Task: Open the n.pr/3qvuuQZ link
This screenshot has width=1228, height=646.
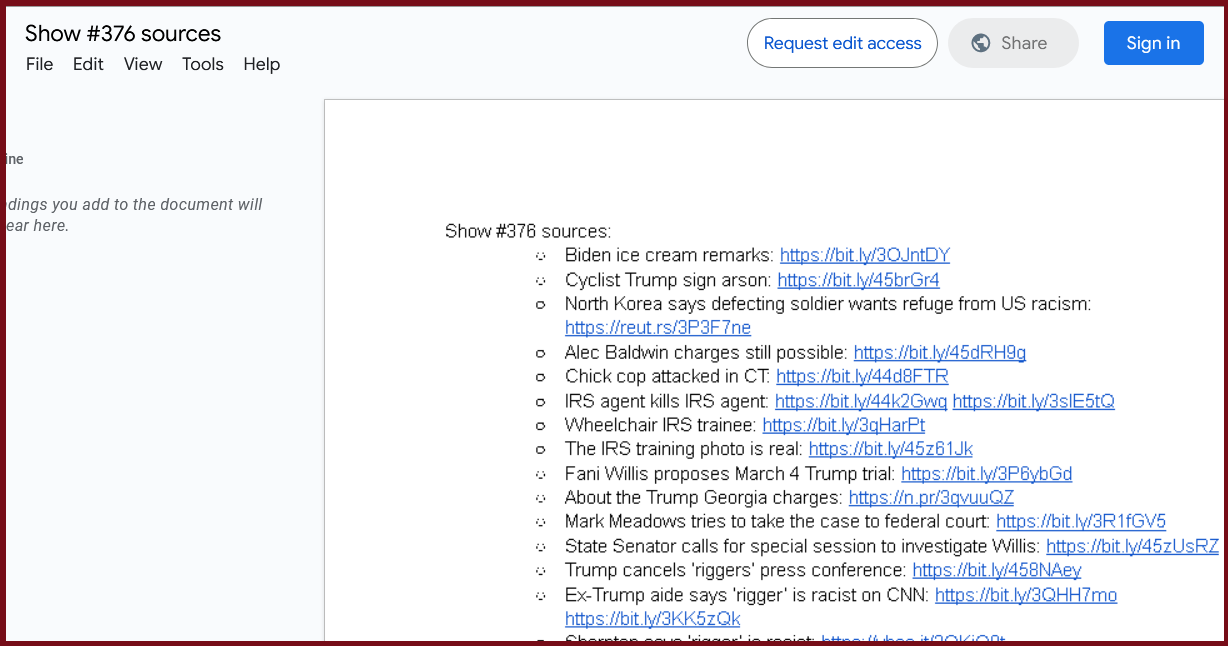Action: (932, 498)
